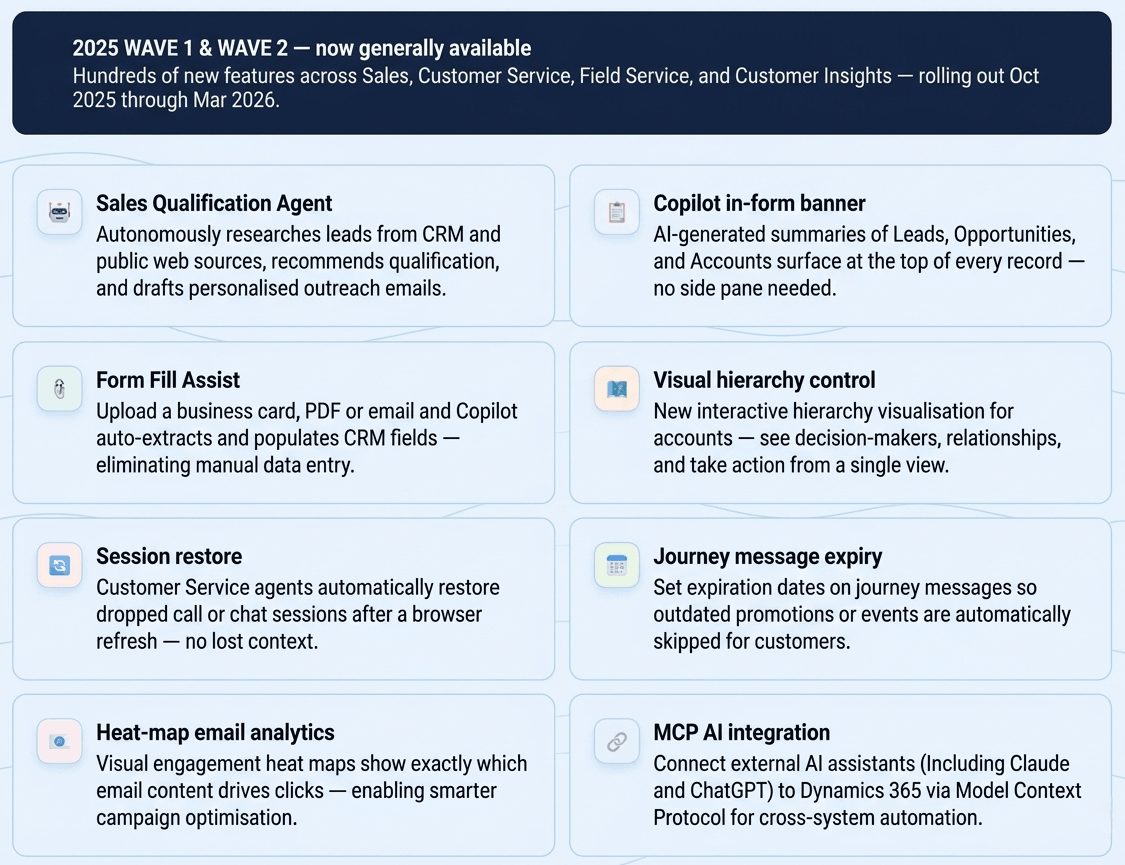Open the Form Fill Assist title

168,380
